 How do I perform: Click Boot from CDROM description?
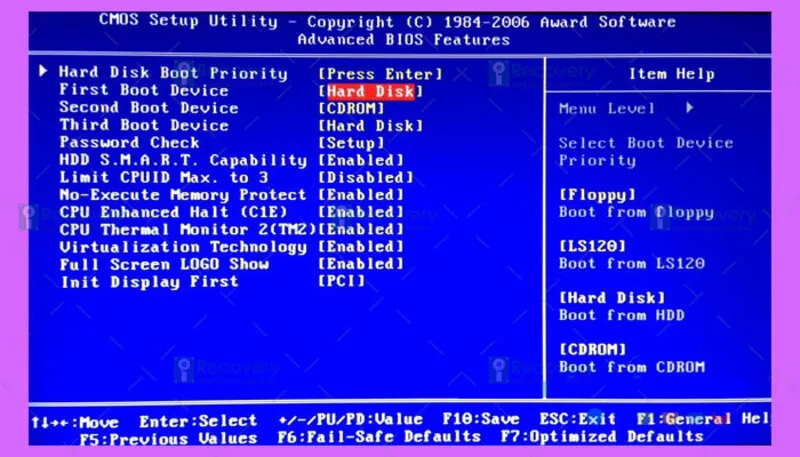tap(632, 367)
